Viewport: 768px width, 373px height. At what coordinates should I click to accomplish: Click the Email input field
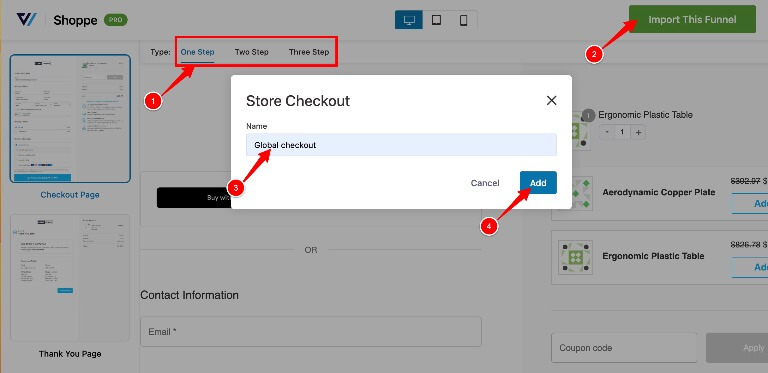coord(311,331)
